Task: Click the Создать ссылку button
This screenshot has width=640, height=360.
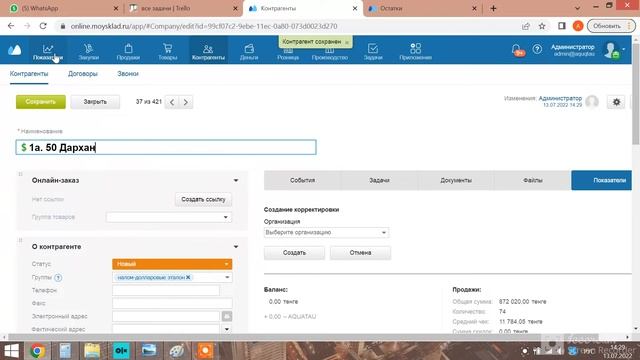Action: [203, 199]
